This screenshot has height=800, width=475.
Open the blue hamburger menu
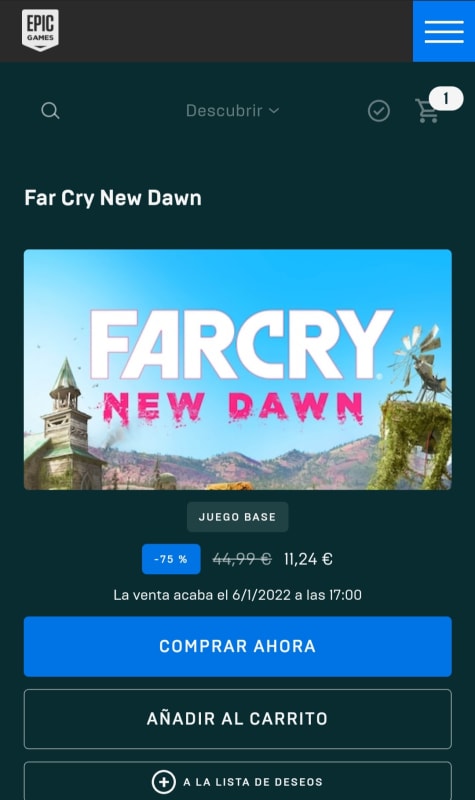point(444,31)
